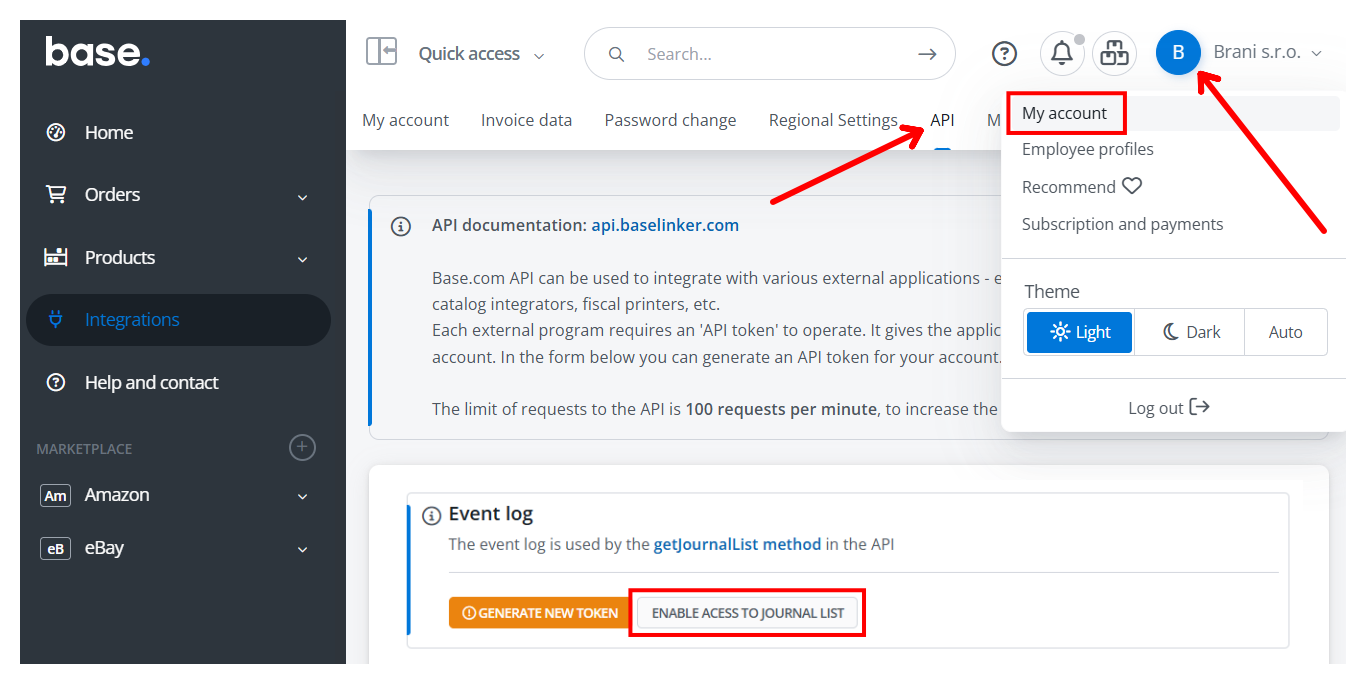1366x684 pixels.
Task: Expand the eBay marketplace chevron
Action: [x=302, y=550]
